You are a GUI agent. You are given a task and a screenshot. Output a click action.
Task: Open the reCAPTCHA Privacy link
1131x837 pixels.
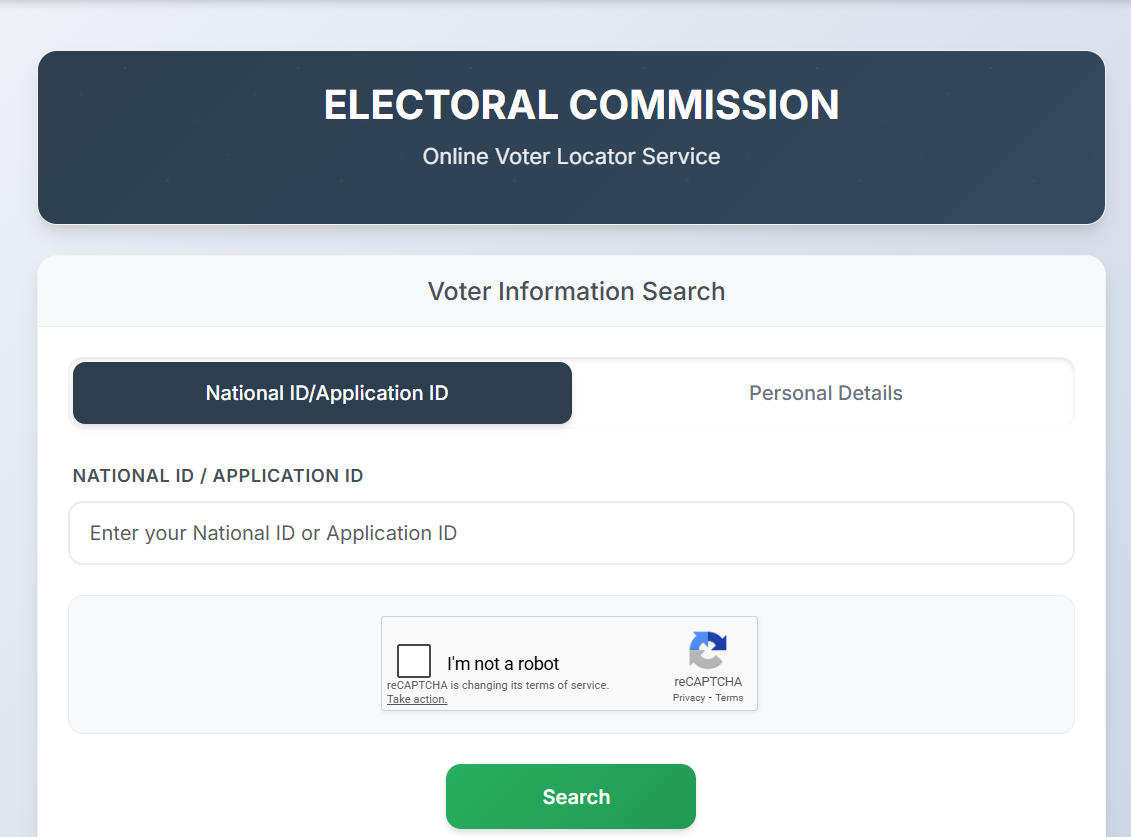coord(688,698)
